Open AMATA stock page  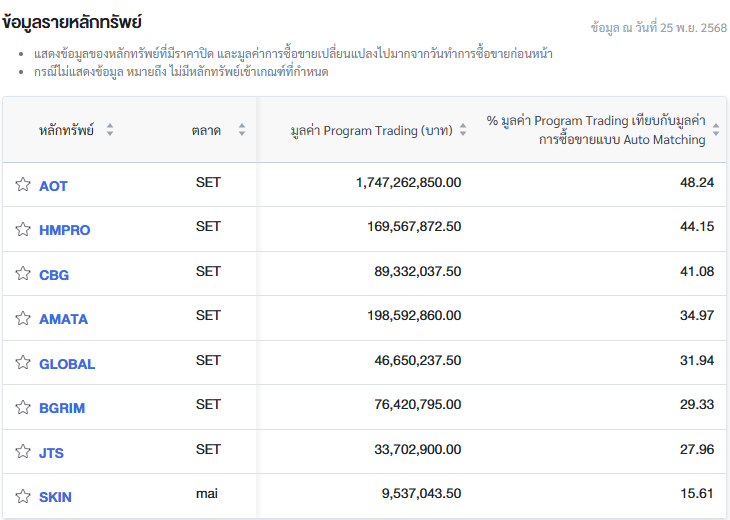pos(63,319)
